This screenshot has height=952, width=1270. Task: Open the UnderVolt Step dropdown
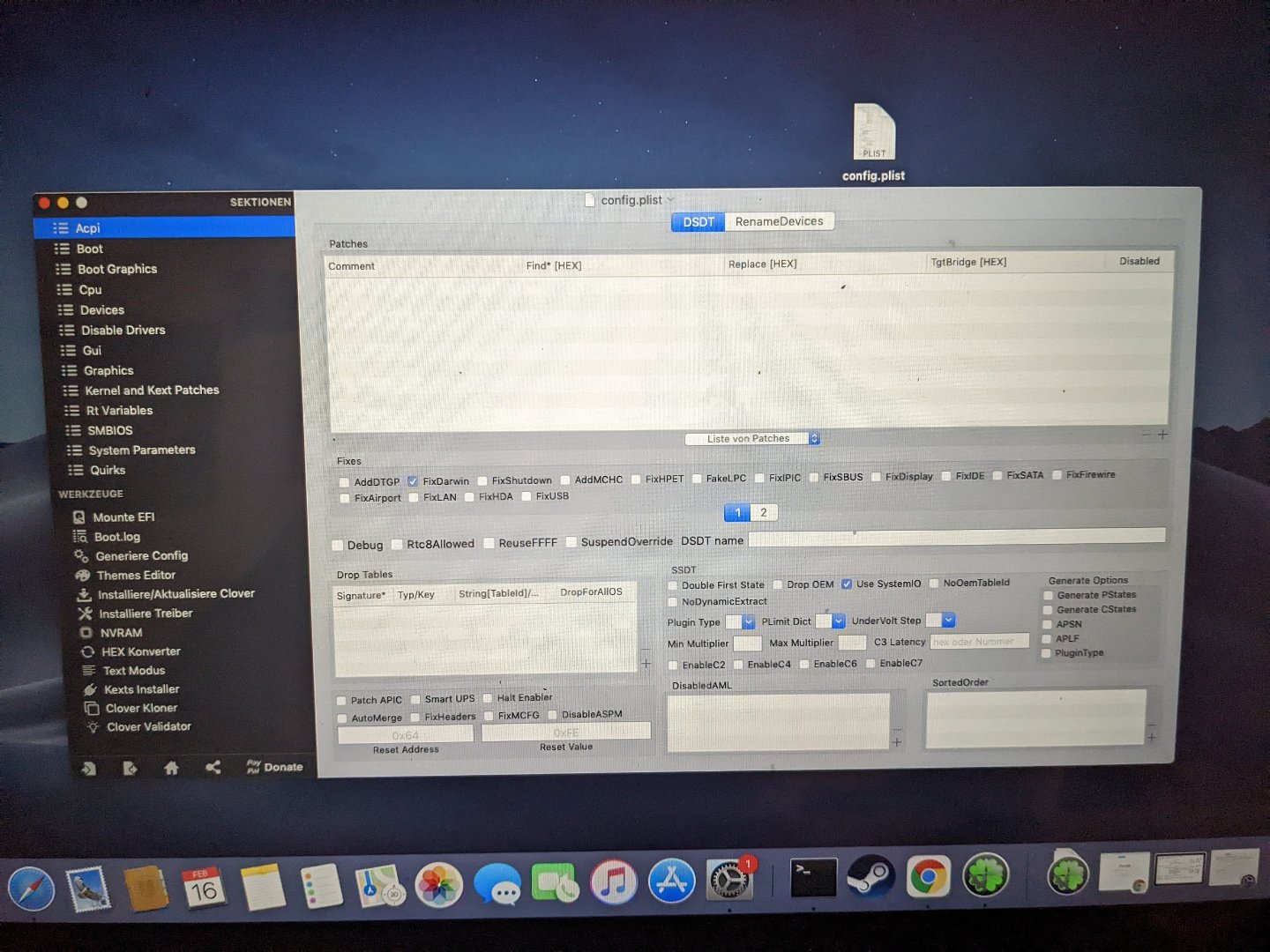pyautogui.click(x=940, y=620)
